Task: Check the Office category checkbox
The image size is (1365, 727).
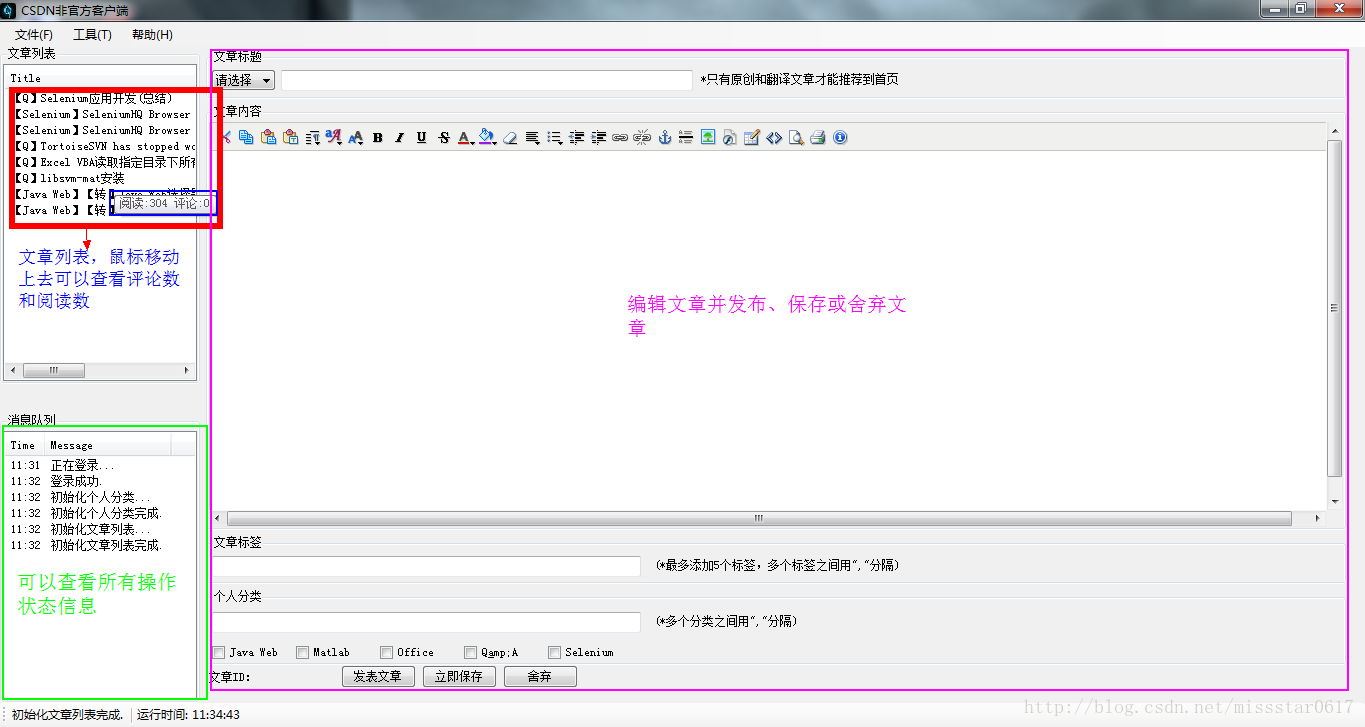Action: pos(387,653)
